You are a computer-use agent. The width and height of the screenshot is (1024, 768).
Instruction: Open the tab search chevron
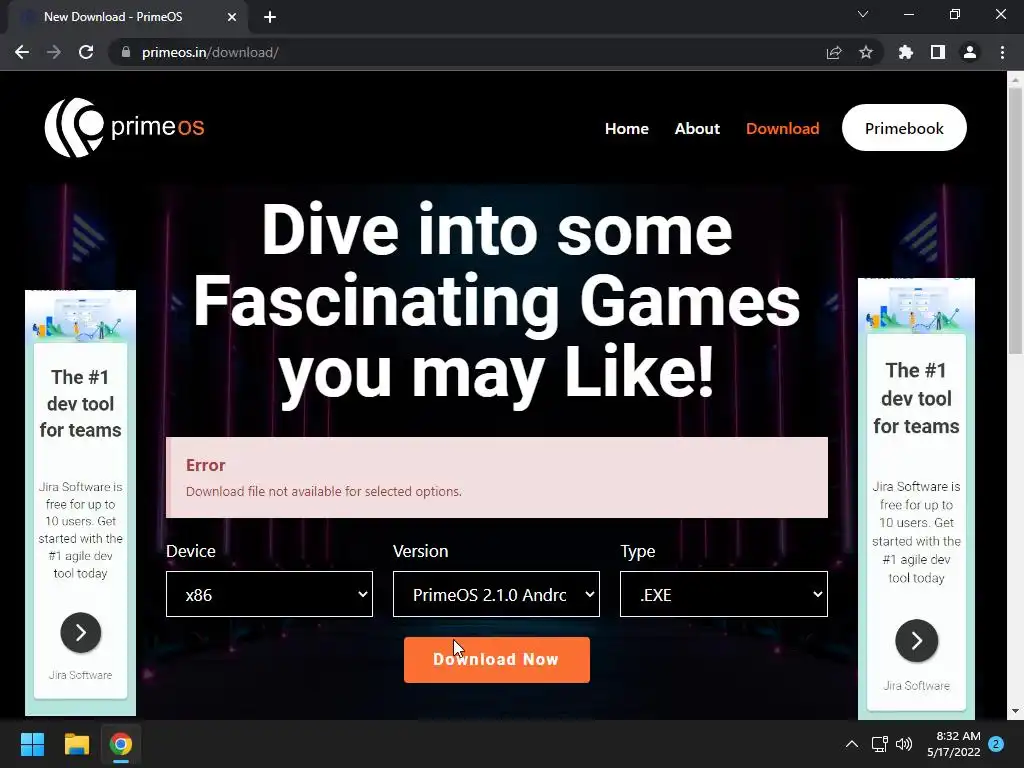tap(863, 14)
